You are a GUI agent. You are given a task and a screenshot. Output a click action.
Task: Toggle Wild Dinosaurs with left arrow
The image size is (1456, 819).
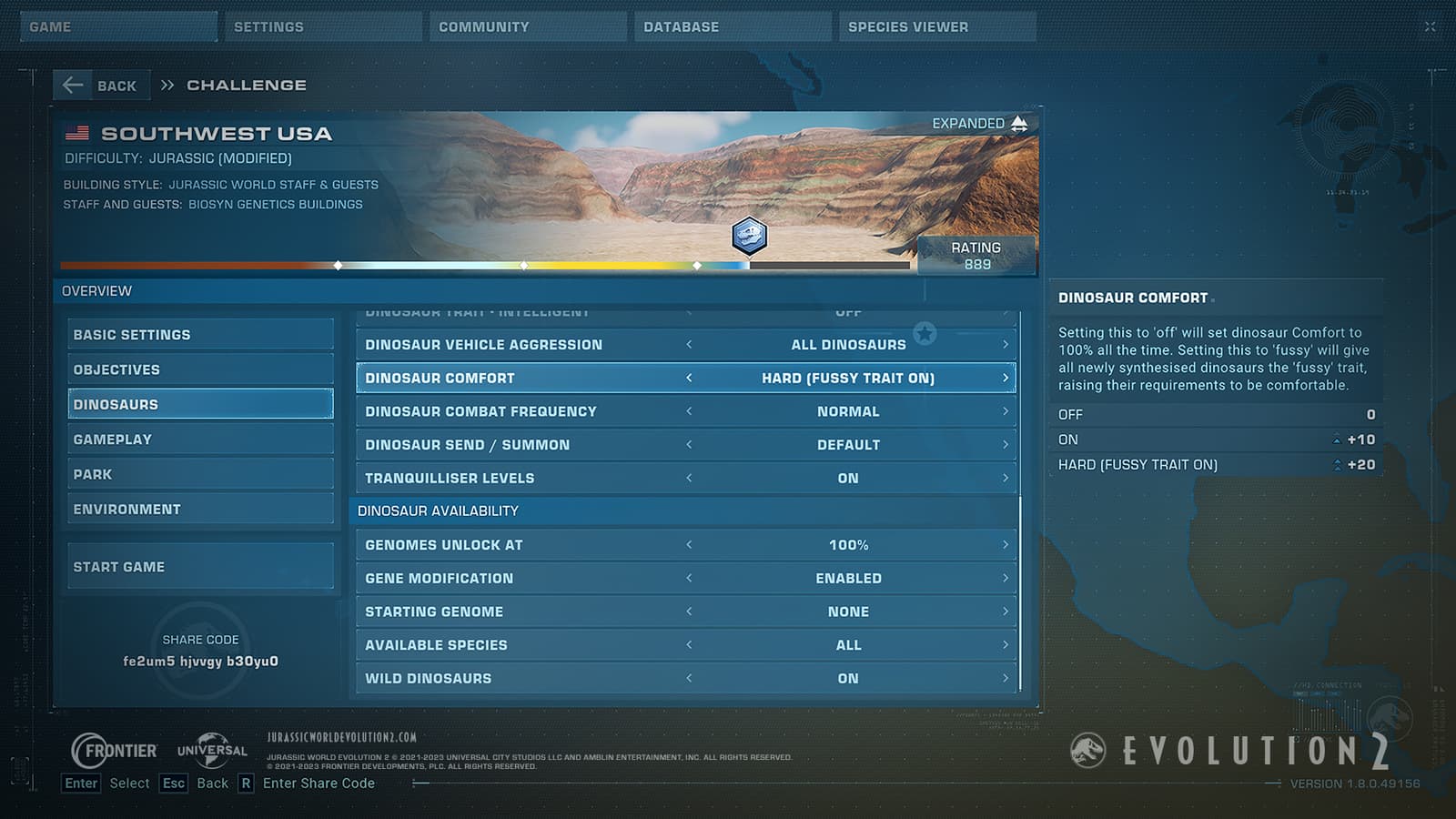coord(689,678)
